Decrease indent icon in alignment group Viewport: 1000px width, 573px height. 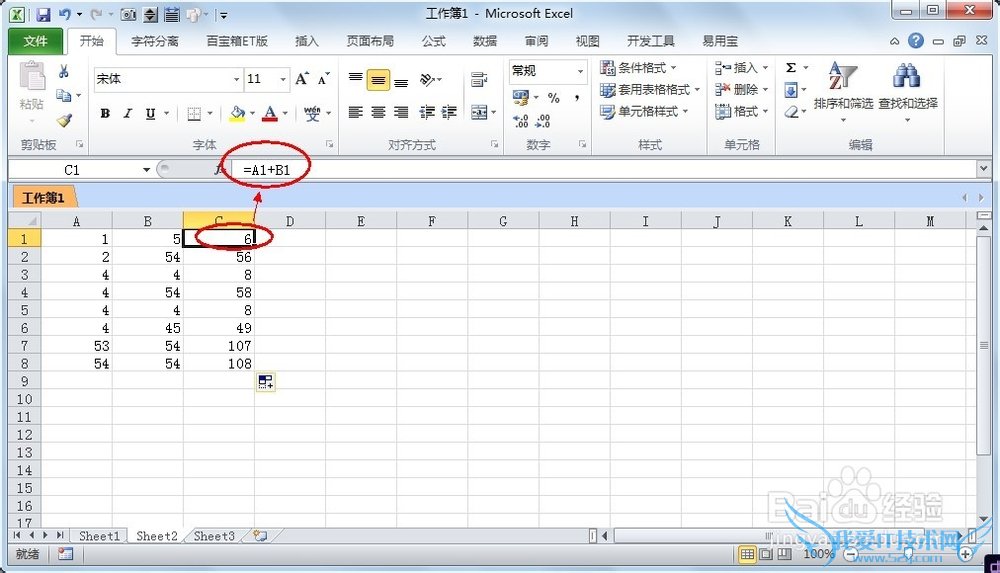[427, 112]
